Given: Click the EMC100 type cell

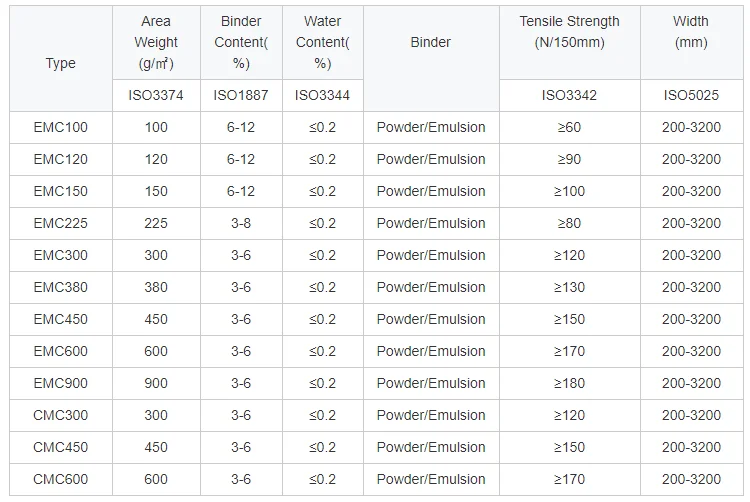Looking at the screenshot, I should [x=60, y=127].
